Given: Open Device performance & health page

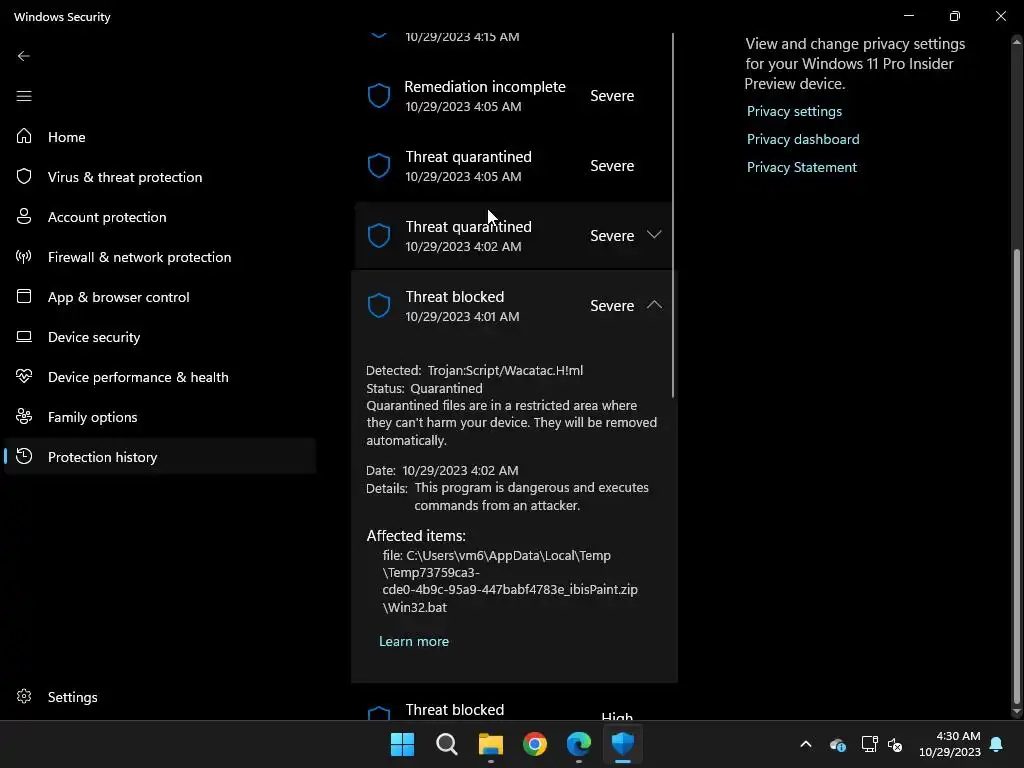Looking at the screenshot, I should tap(161, 377).
